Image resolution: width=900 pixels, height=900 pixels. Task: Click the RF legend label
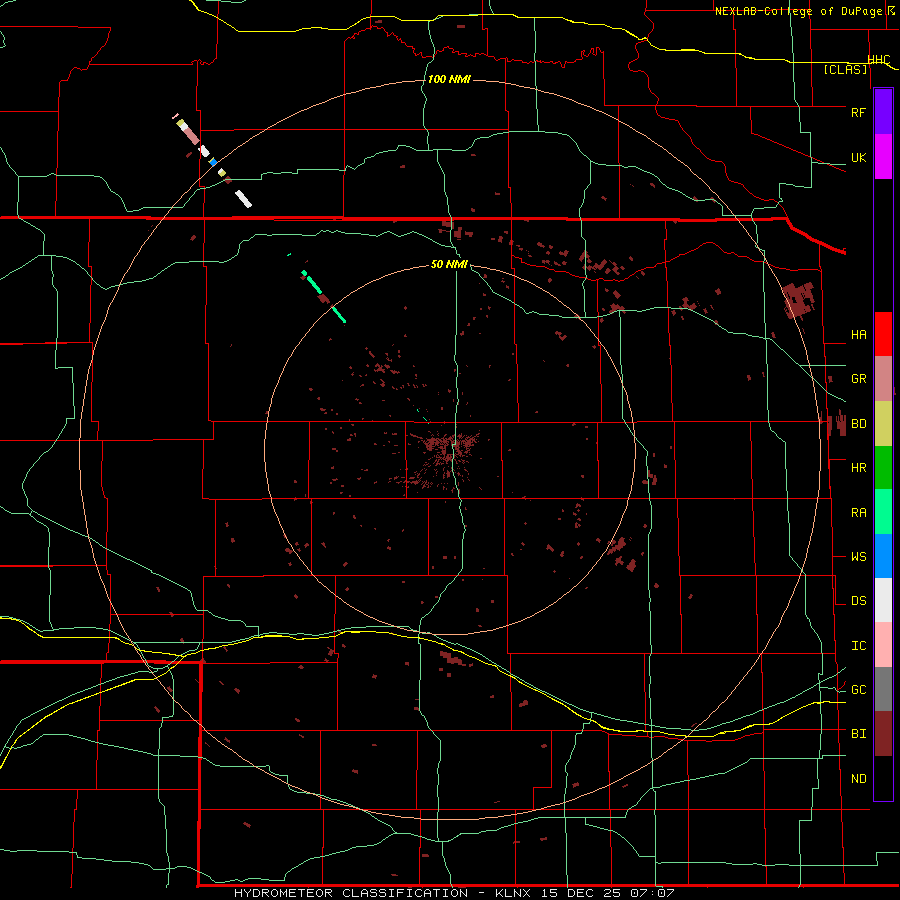(858, 112)
